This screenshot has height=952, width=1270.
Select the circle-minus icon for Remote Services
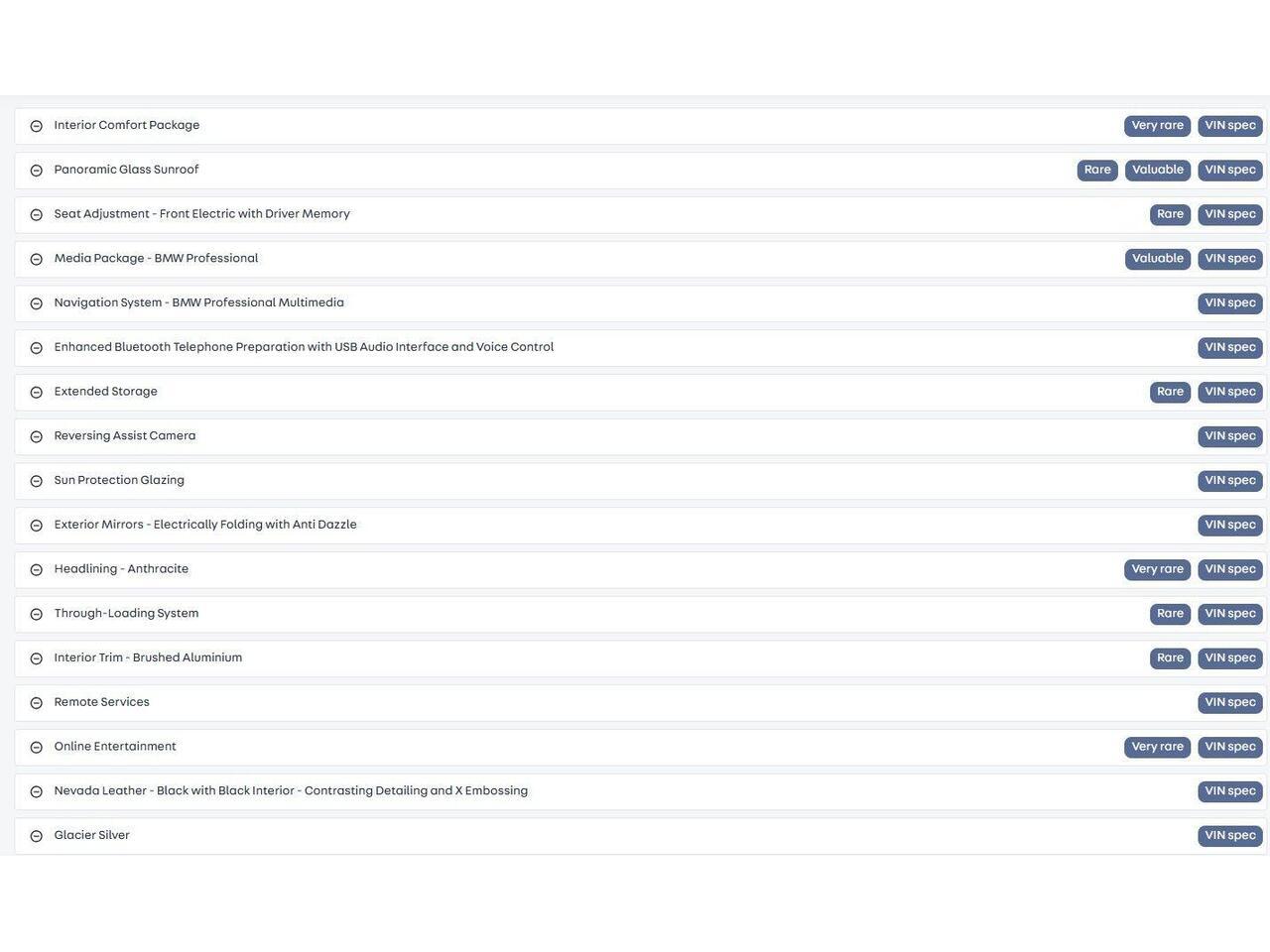[37, 703]
